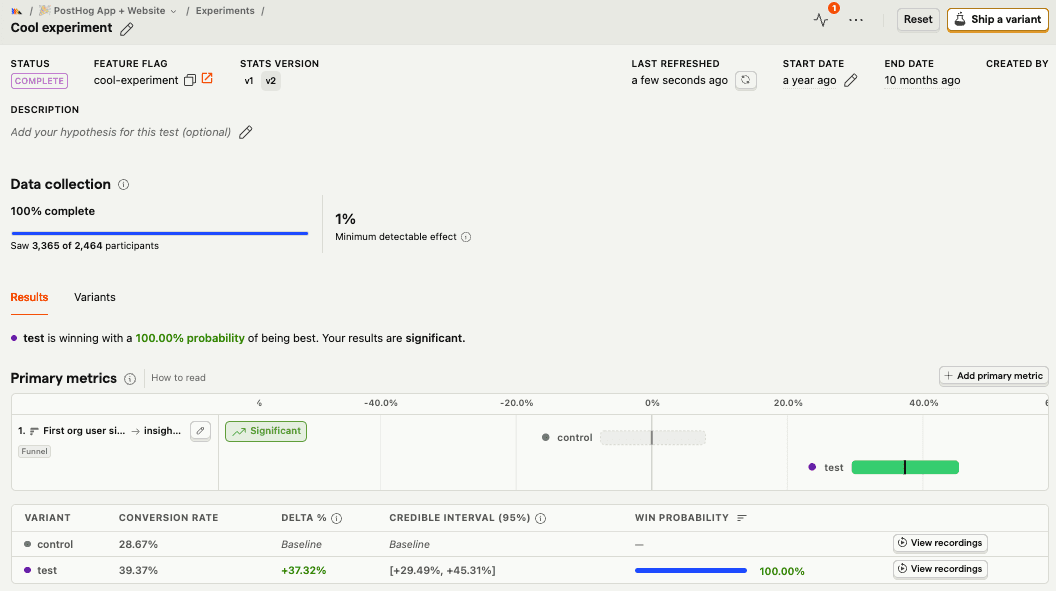The width and height of the screenshot is (1056, 591).
Task: Click the data collection progress bar
Action: click(x=160, y=234)
